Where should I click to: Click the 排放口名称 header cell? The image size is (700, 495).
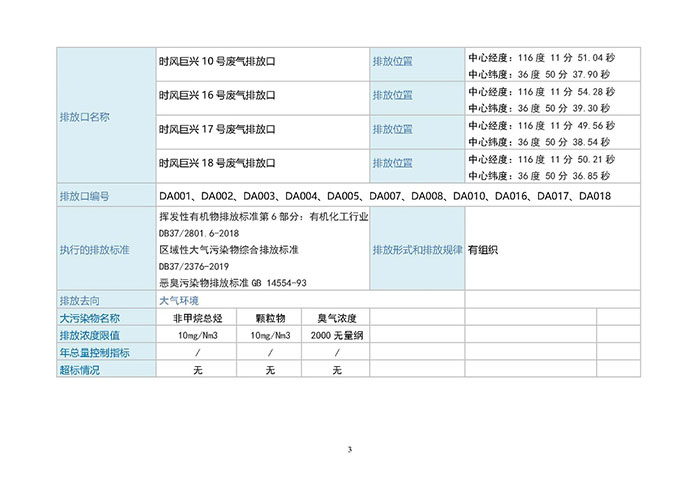coord(106,115)
